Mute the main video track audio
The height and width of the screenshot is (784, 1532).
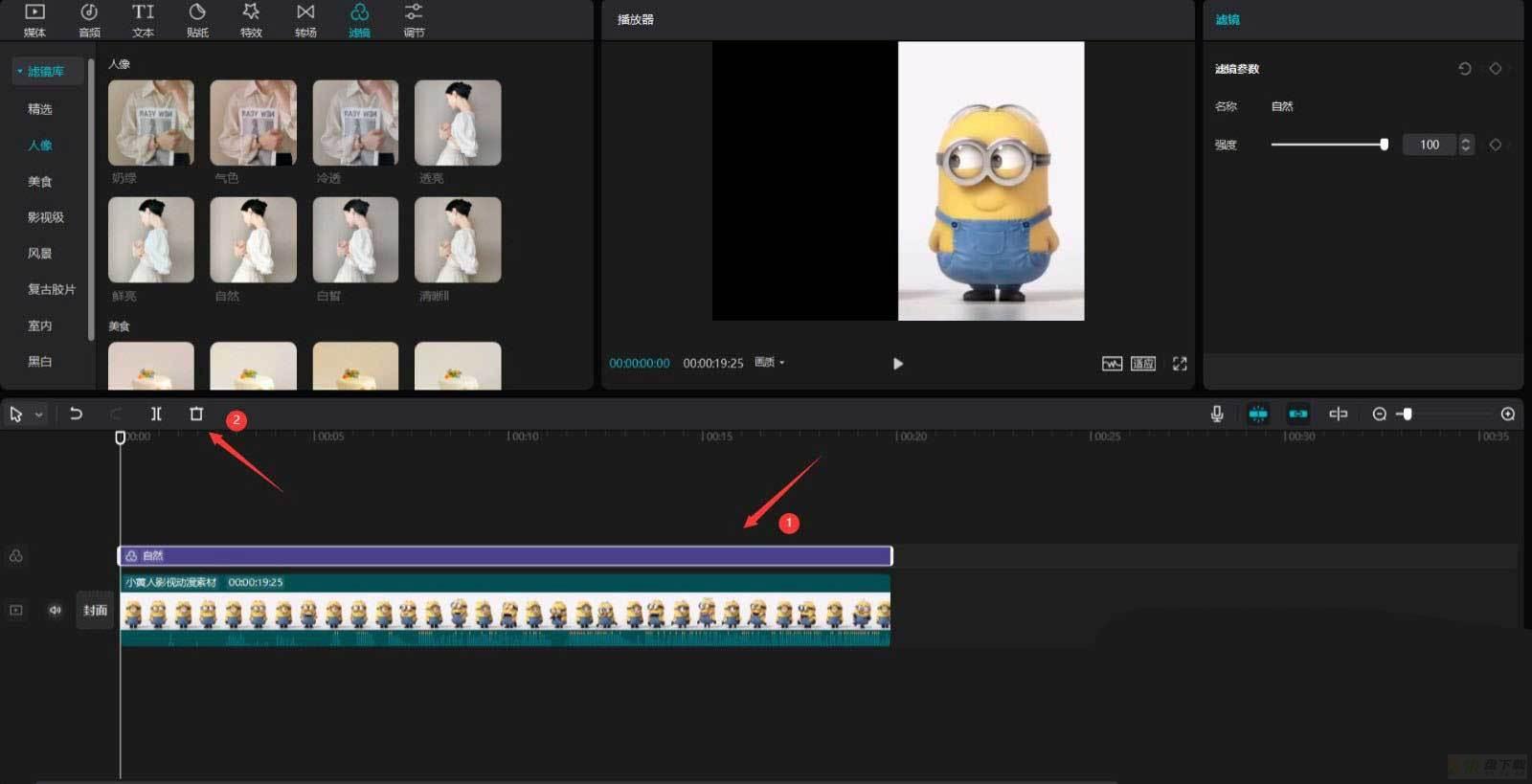click(x=56, y=610)
